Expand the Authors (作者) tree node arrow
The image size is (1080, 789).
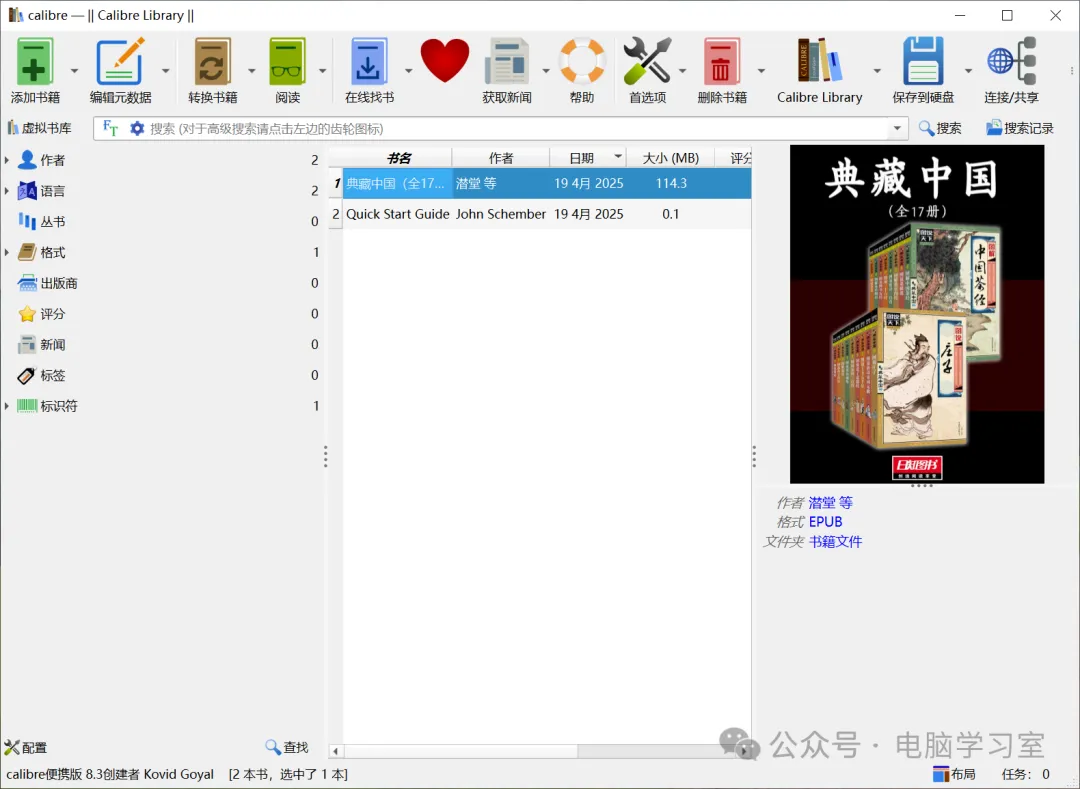click(7, 160)
